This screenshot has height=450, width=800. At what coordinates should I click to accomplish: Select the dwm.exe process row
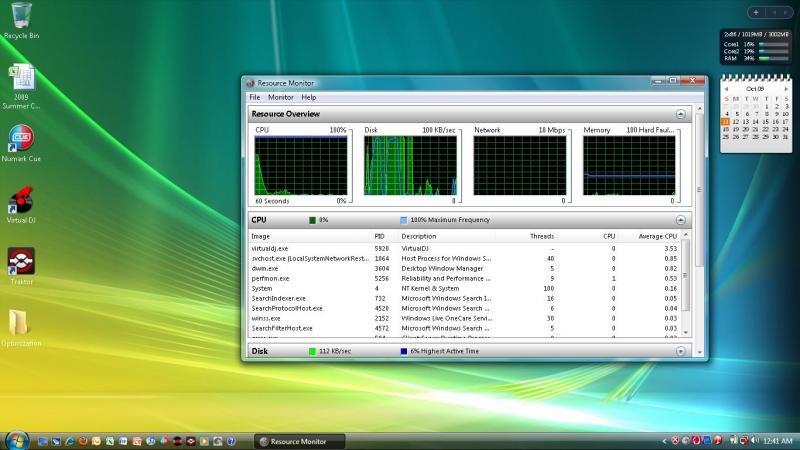coord(464,268)
